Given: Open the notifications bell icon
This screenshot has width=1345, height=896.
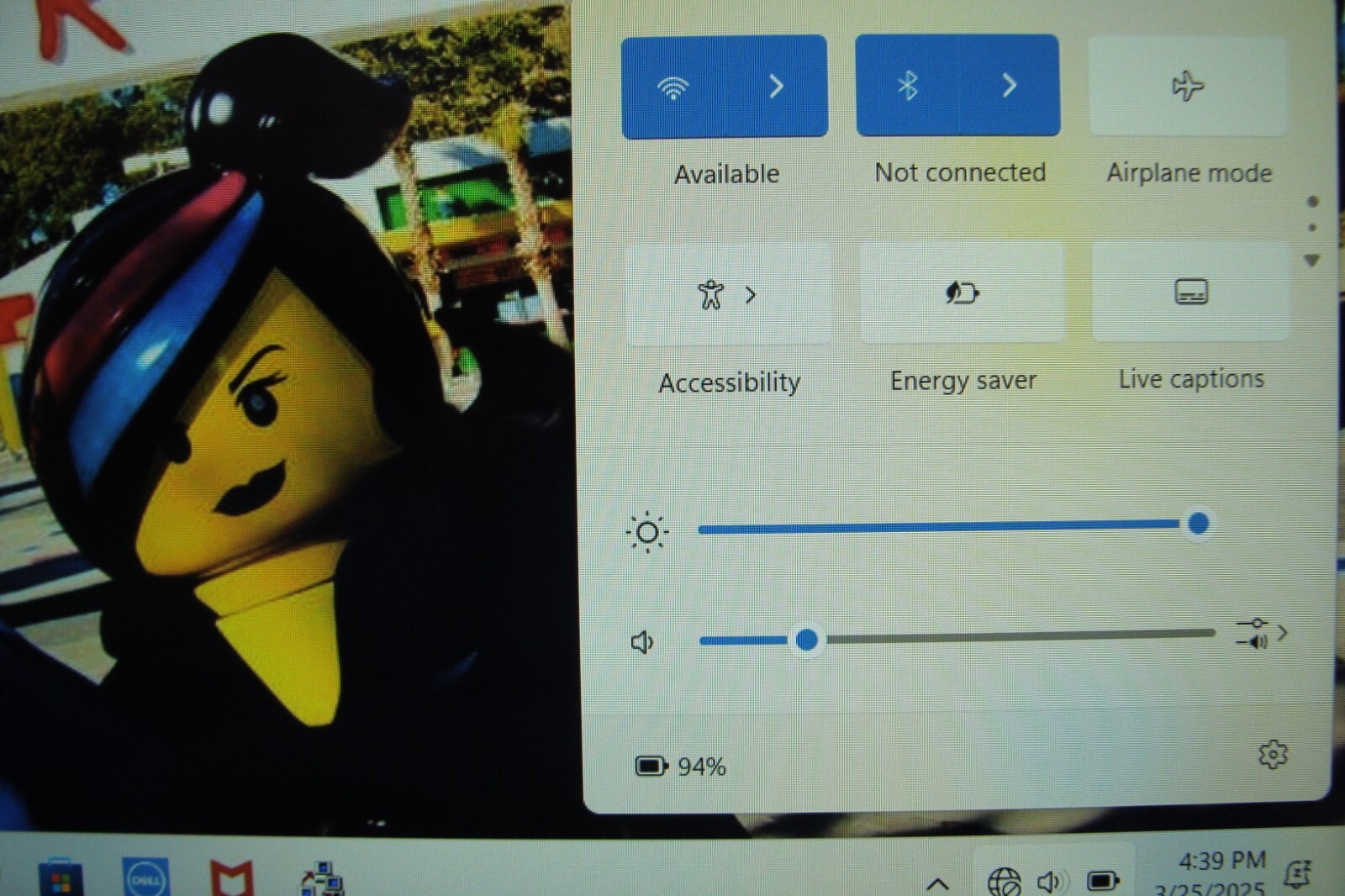Looking at the screenshot, I should [x=1297, y=874].
